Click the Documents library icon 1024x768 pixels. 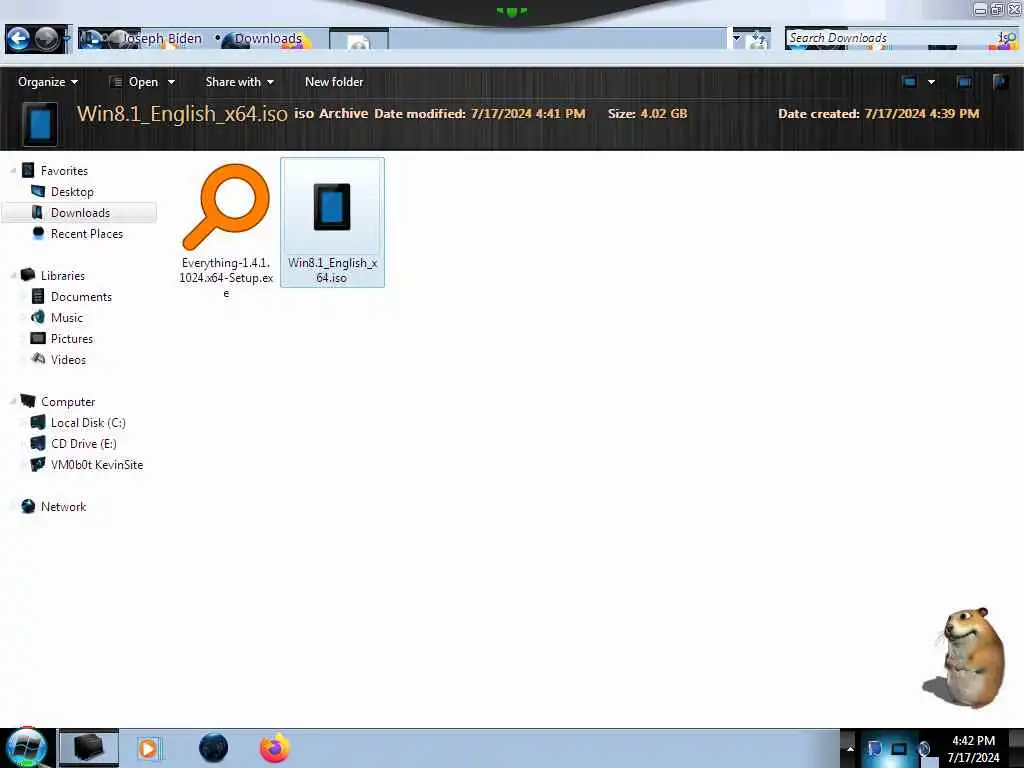[38, 296]
